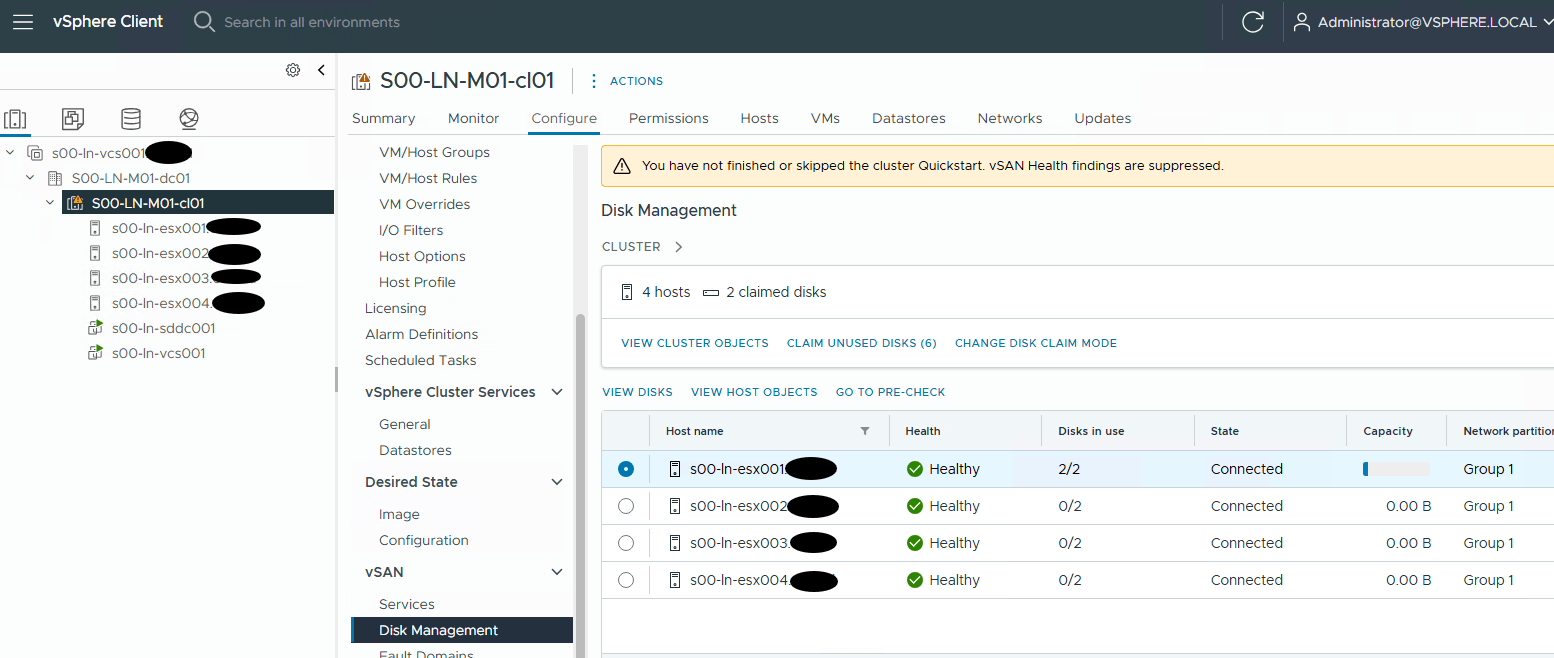Open the Networking inventory view
Image resolution: width=1554 pixels, height=658 pixels.
click(x=189, y=119)
